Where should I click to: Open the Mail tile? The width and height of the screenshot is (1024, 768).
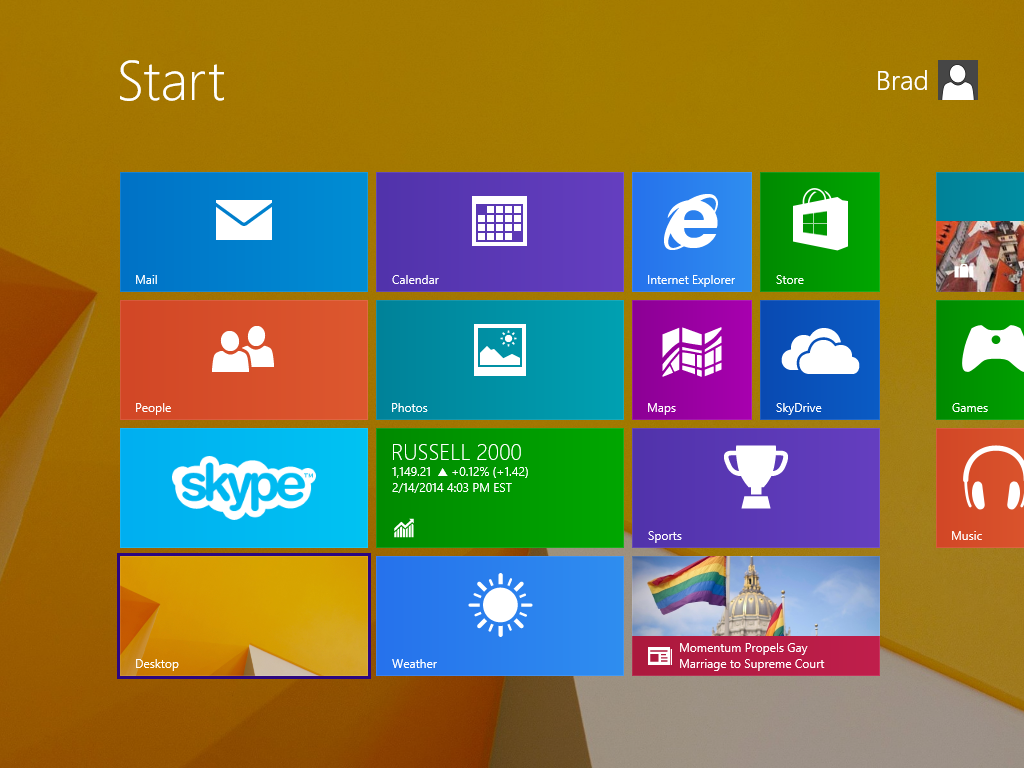244,232
